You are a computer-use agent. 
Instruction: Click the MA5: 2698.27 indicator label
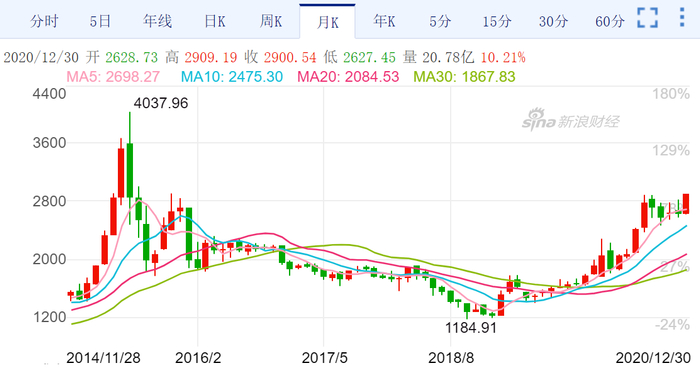(113, 76)
